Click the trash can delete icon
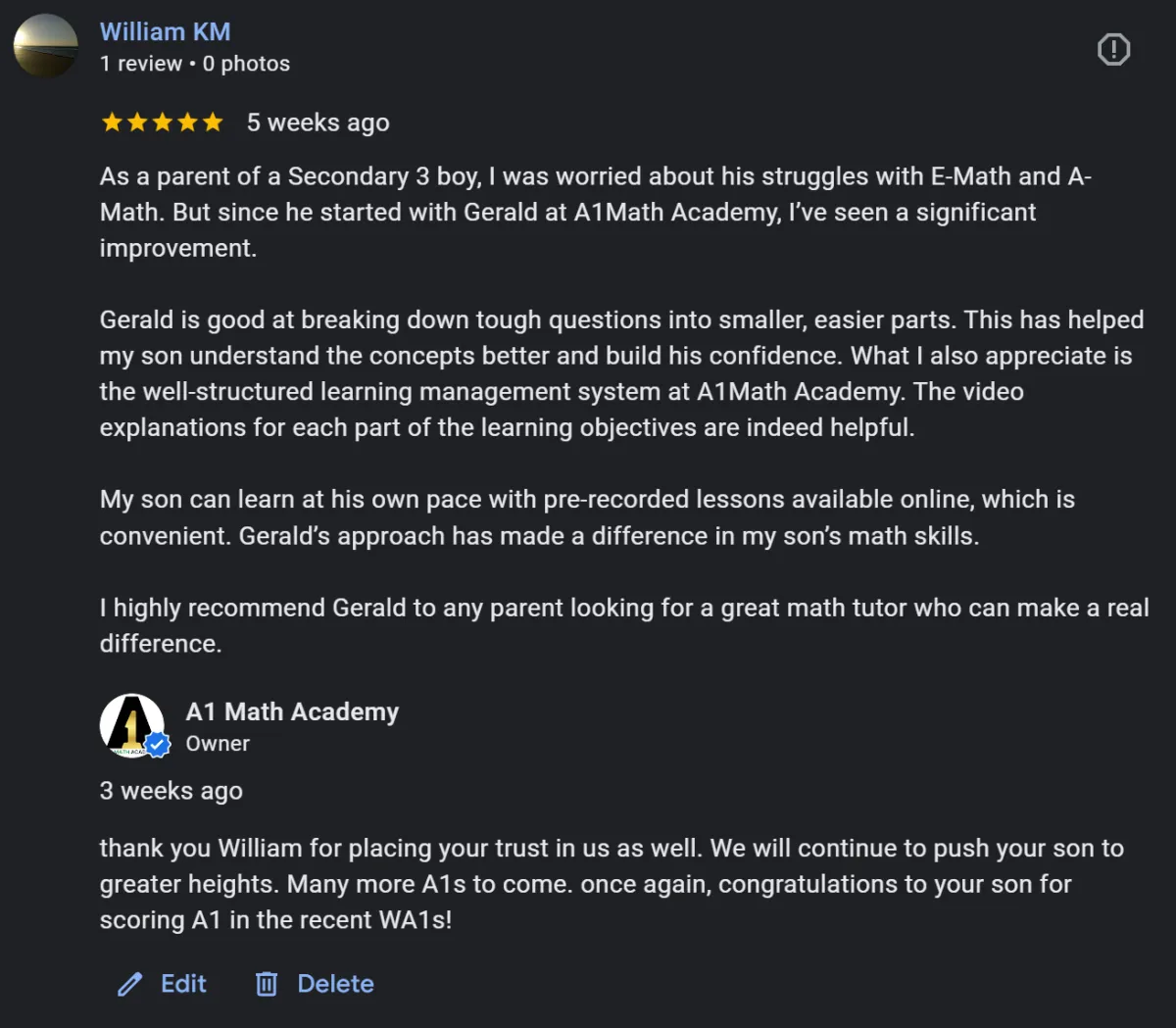 [x=267, y=984]
